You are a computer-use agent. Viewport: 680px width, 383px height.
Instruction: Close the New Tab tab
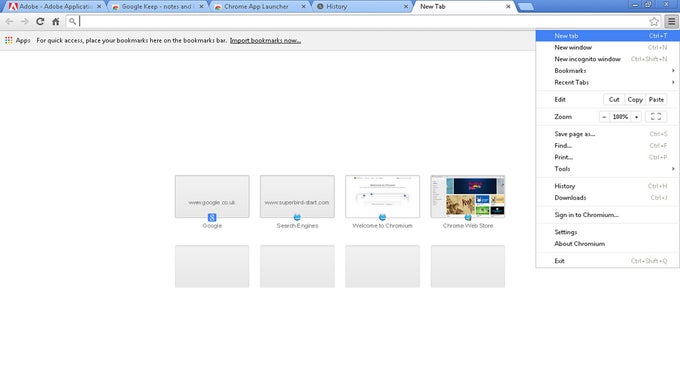508,7
